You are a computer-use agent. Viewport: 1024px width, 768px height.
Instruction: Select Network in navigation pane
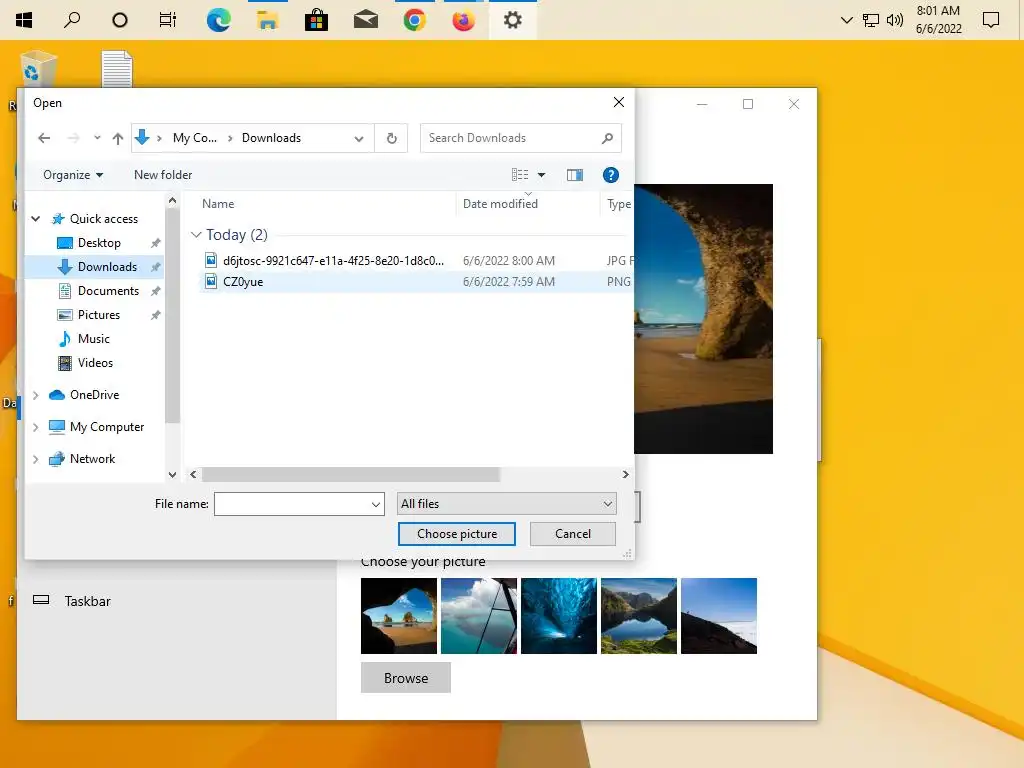[x=92, y=459]
